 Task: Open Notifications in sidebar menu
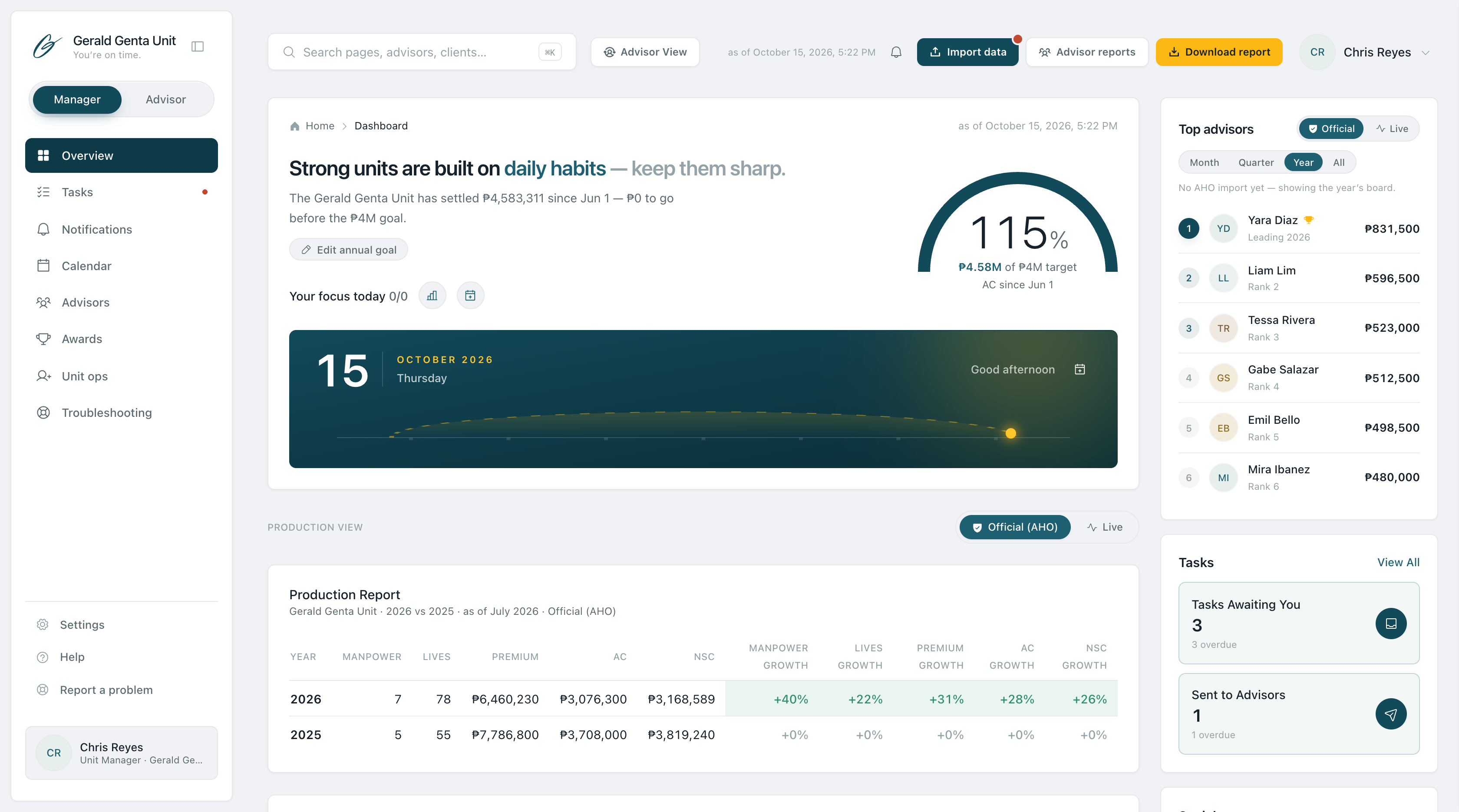(121, 229)
